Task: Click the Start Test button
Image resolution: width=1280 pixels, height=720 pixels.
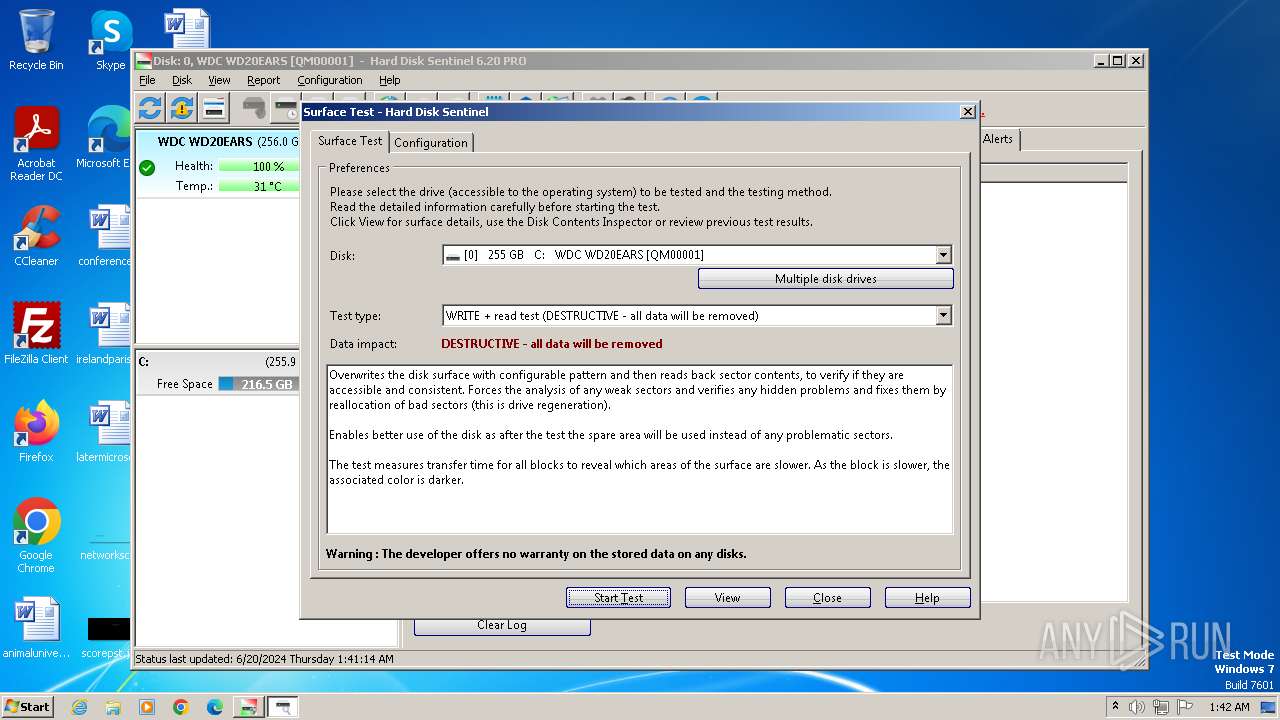Action: point(618,598)
